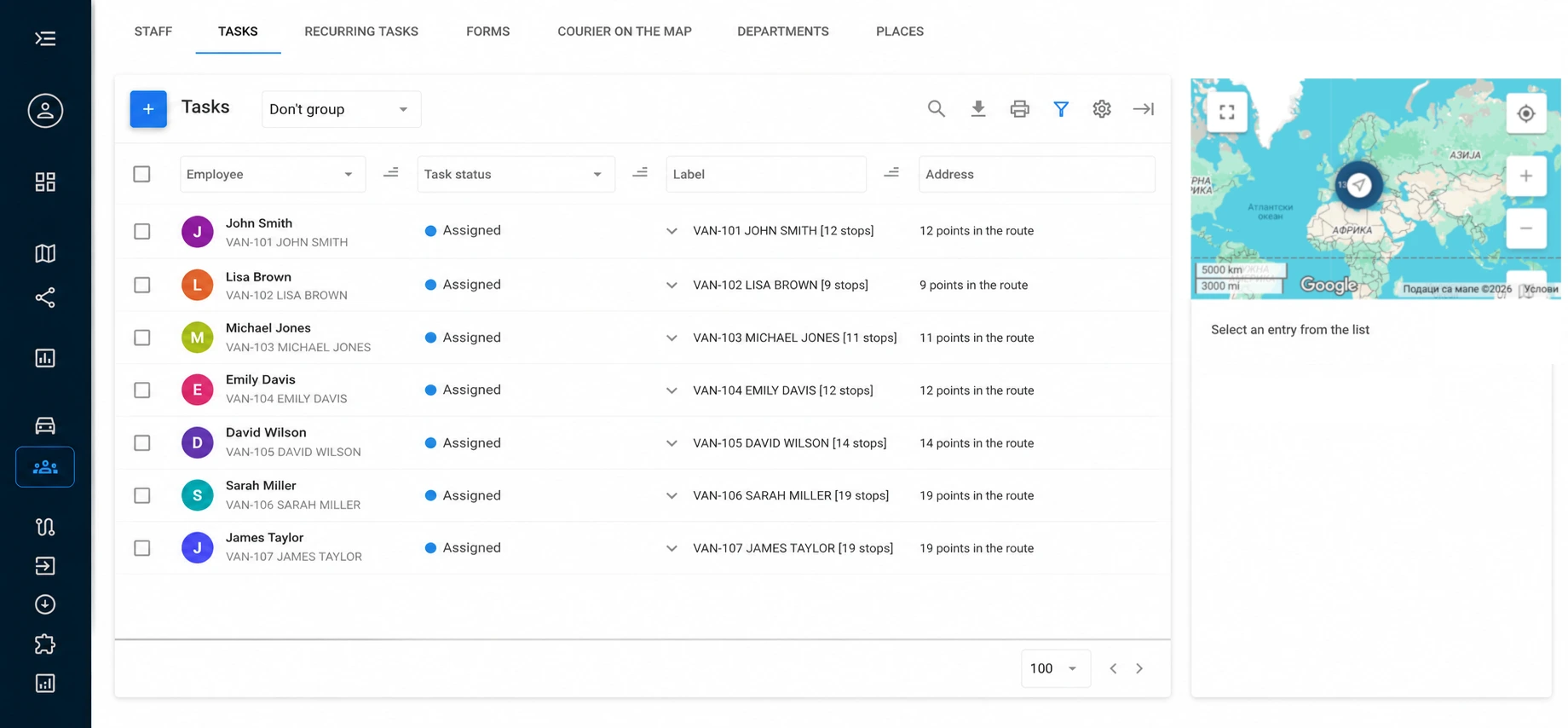This screenshot has width=1568, height=728.
Task: Go to the next page arrow
Action: [1139, 668]
